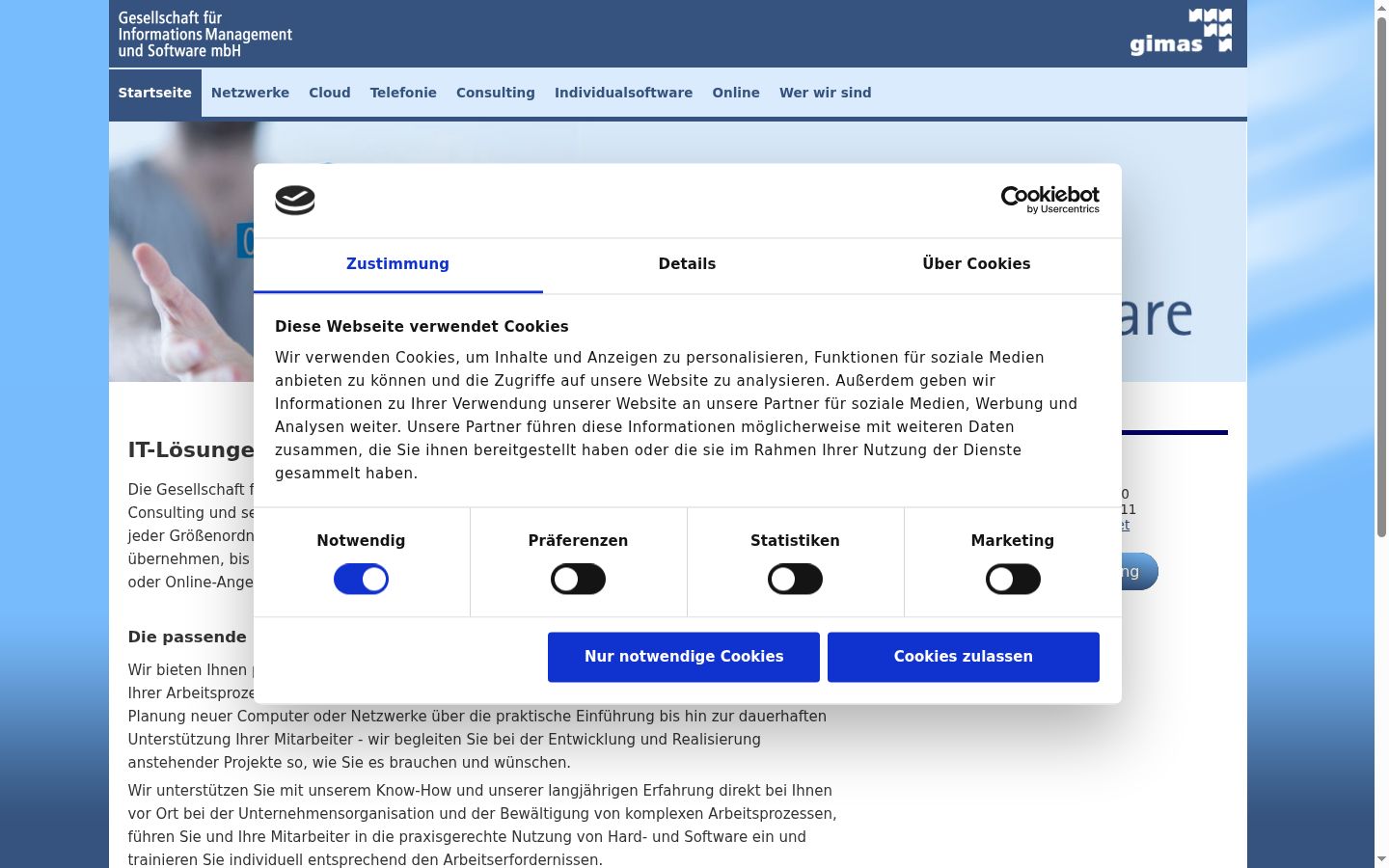Click the 'Marketing' label
This screenshot has height=868, width=1389.
[1013, 541]
